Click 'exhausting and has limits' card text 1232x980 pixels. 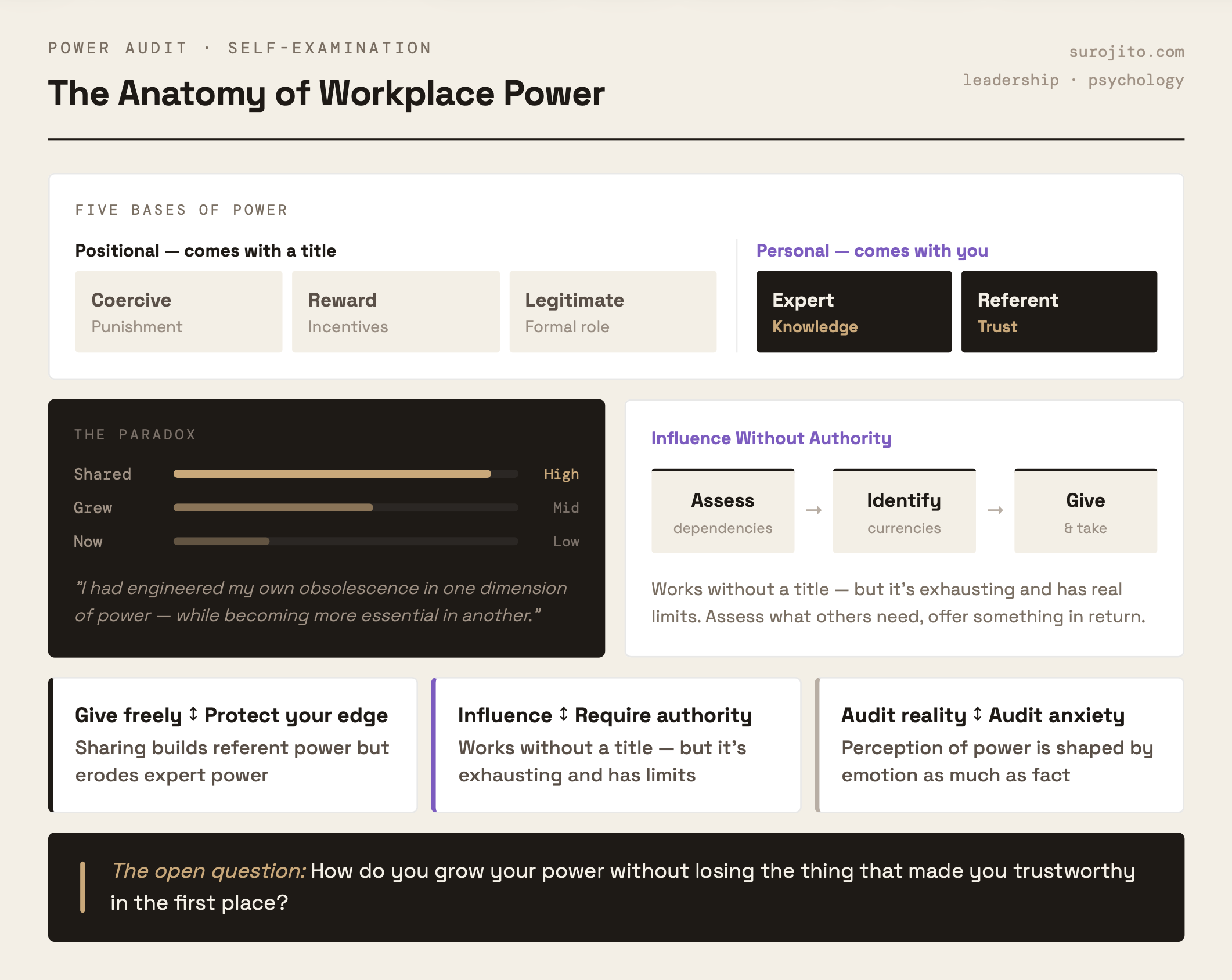click(602, 761)
